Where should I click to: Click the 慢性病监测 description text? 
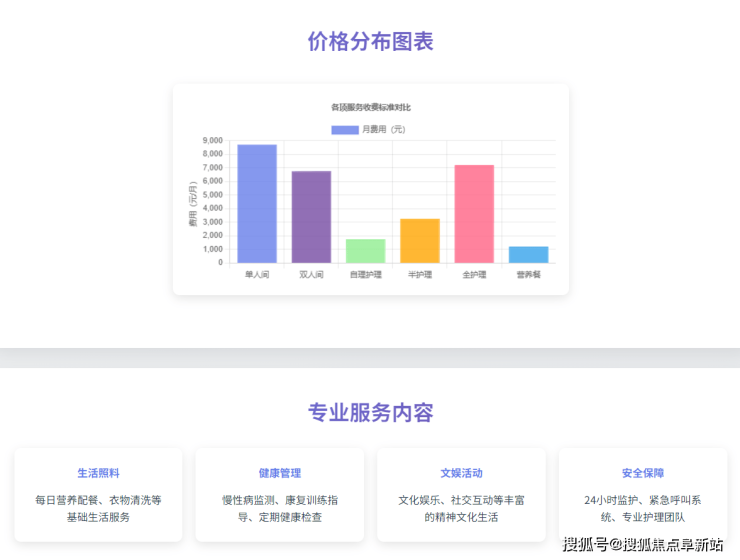click(280, 499)
